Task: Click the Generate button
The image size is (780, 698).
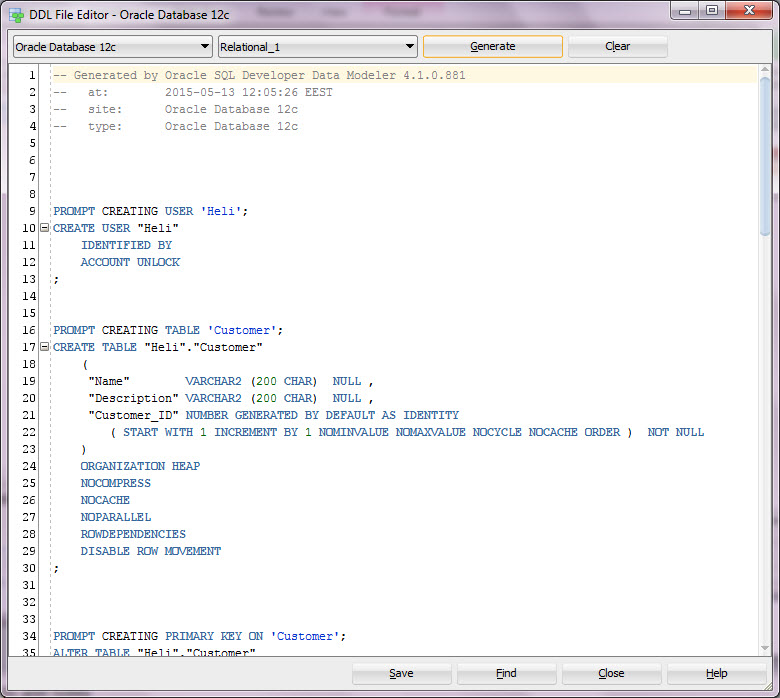Action: point(492,46)
